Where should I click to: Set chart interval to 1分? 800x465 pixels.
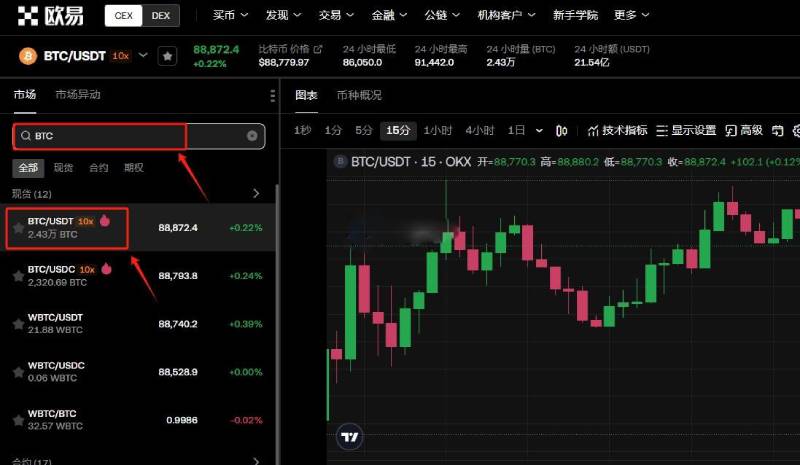point(333,131)
